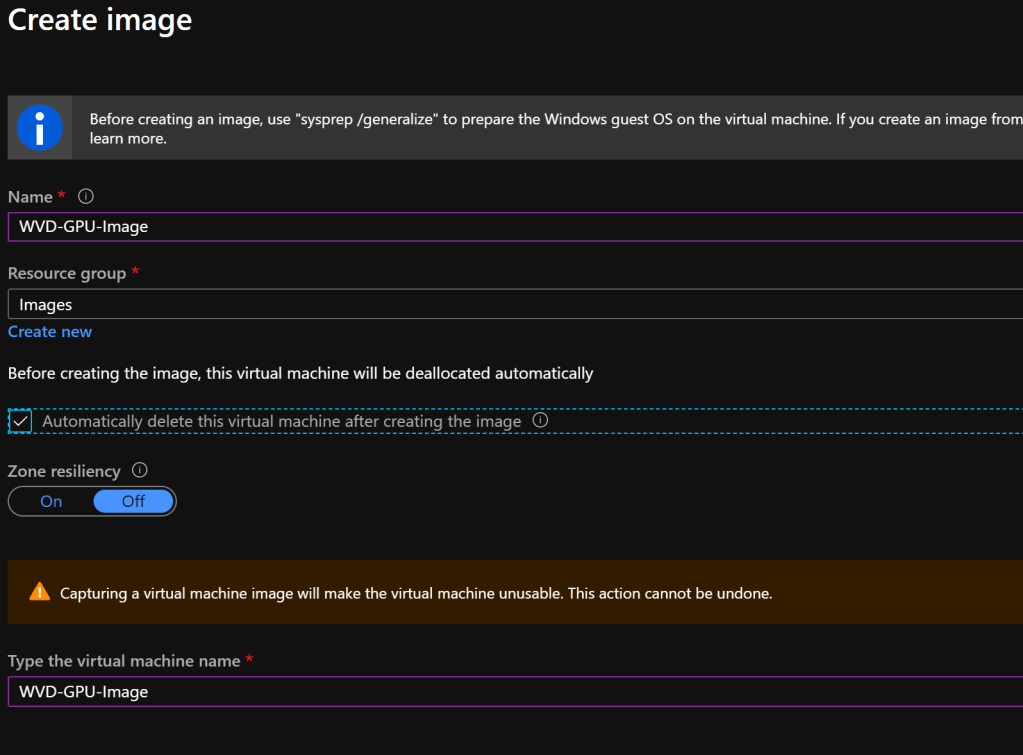The image size is (1023, 755).
Task: Click the Name input field
Action: tap(514, 227)
